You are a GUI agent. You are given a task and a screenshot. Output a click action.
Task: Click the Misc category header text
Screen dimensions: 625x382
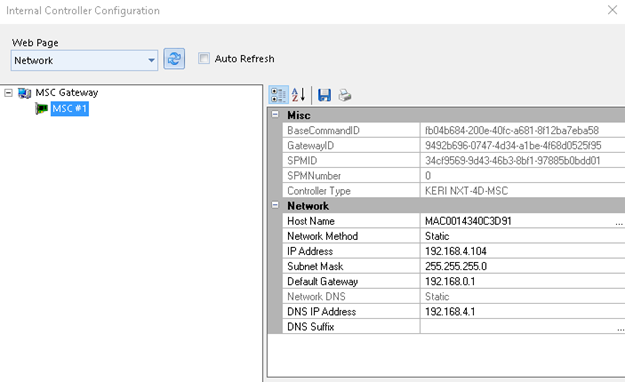pos(299,115)
